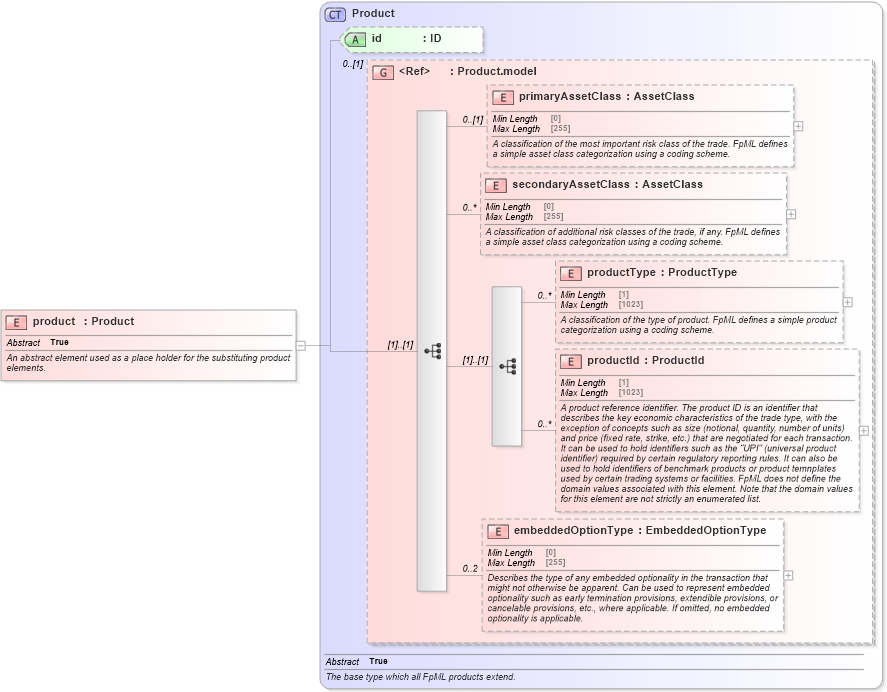Select the E icon of embeddedOptionType
The image size is (887, 692).
pyautogui.click(x=497, y=532)
